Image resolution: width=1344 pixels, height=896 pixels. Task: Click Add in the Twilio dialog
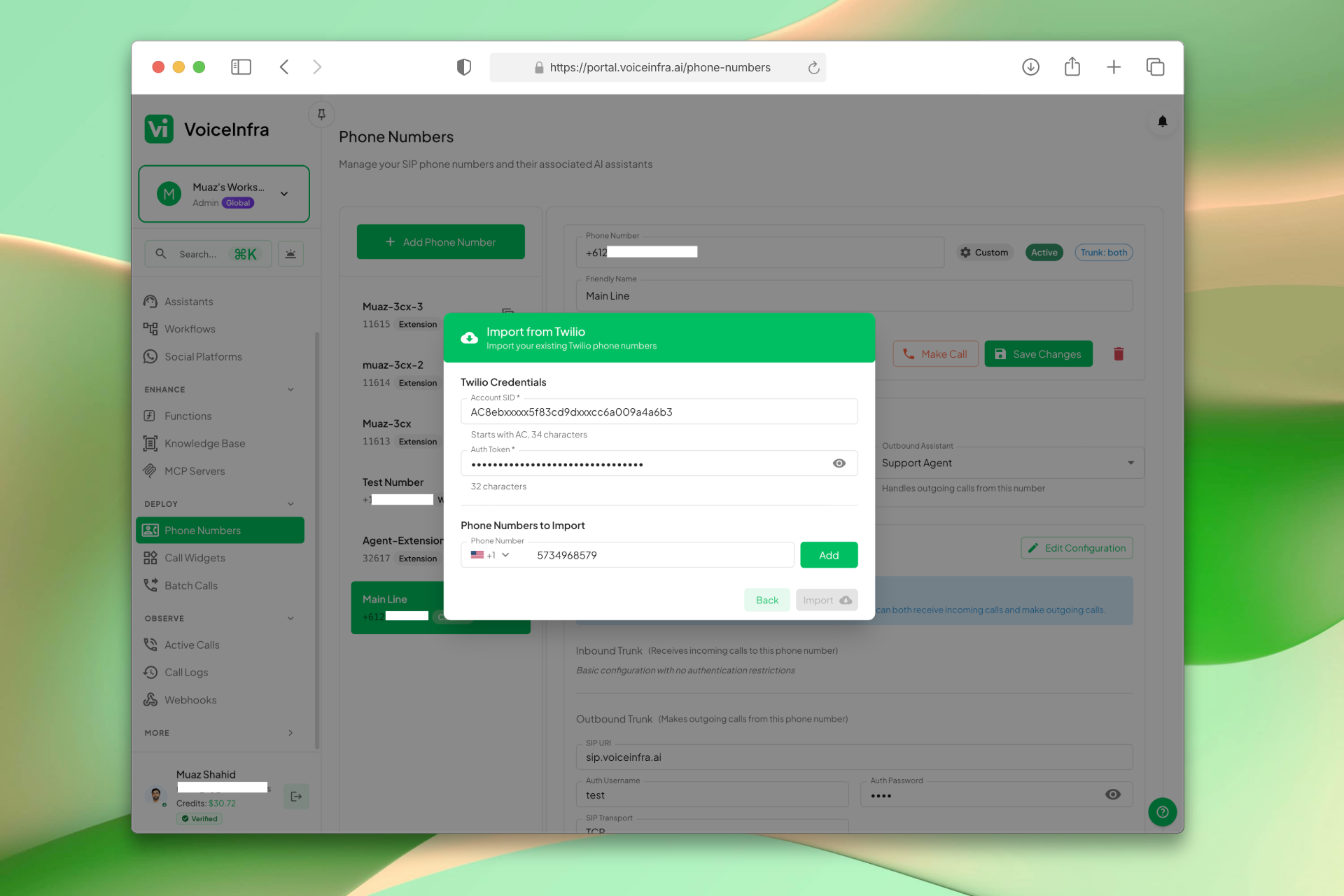pyautogui.click(x=829, y=555)
